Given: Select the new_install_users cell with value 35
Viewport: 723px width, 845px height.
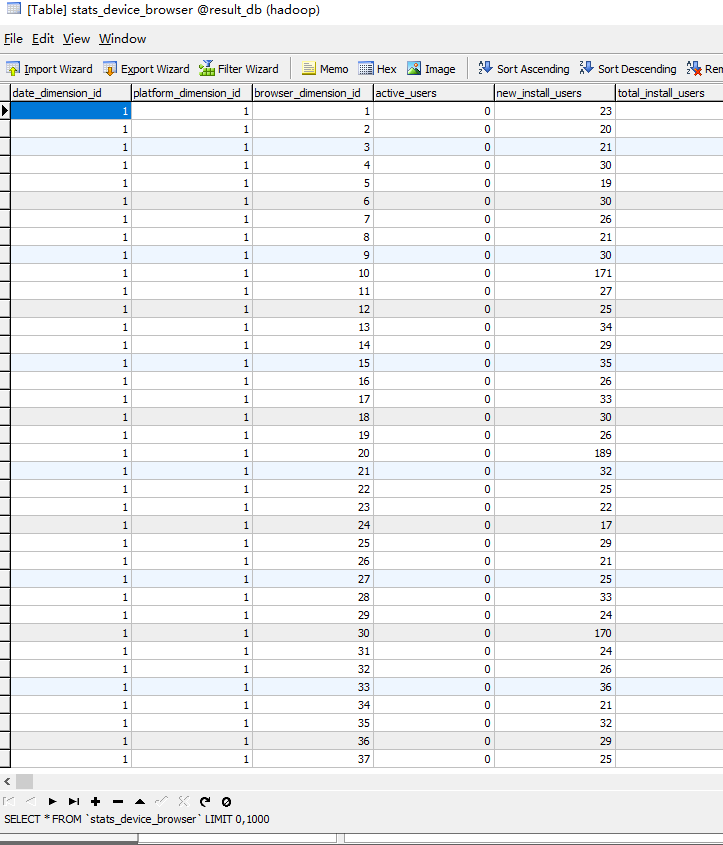Looking at the screenshot, I should 554,363.
